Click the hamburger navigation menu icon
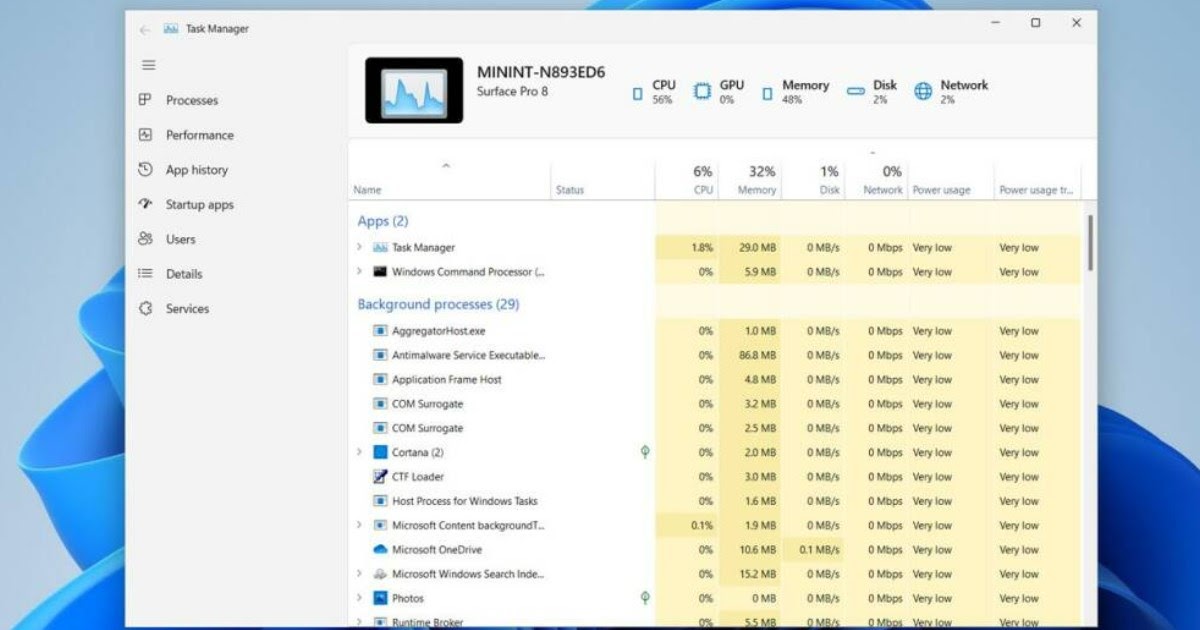Screen dimensions: 1200x630 148,65
